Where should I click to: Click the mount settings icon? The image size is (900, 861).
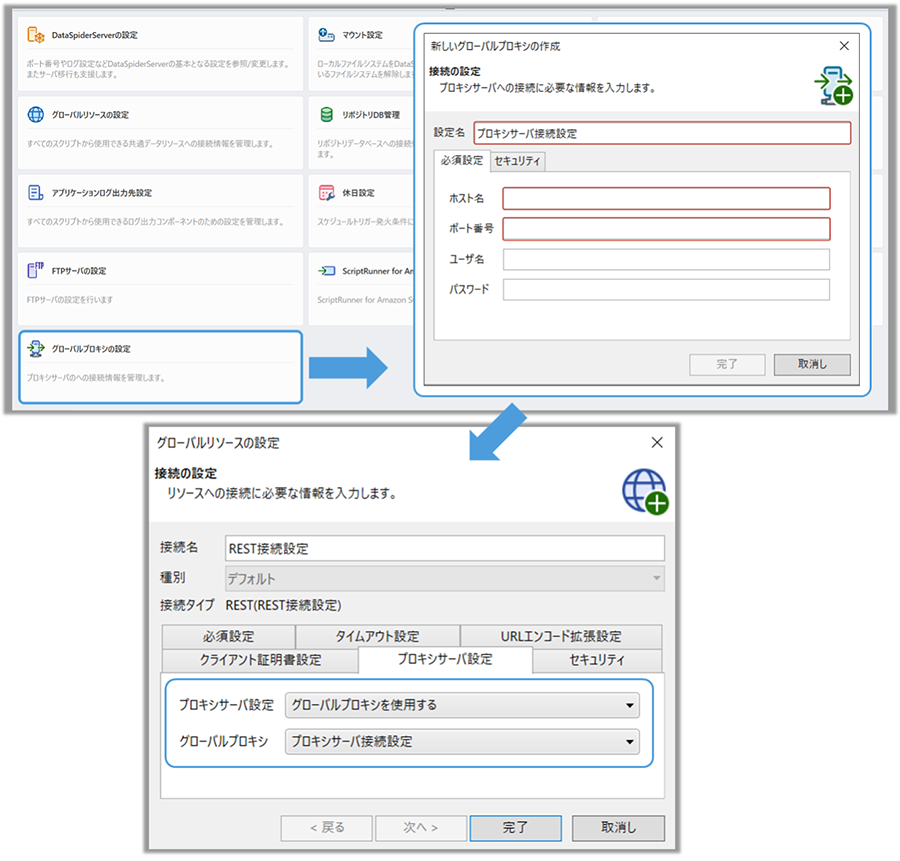coord(326,36)
